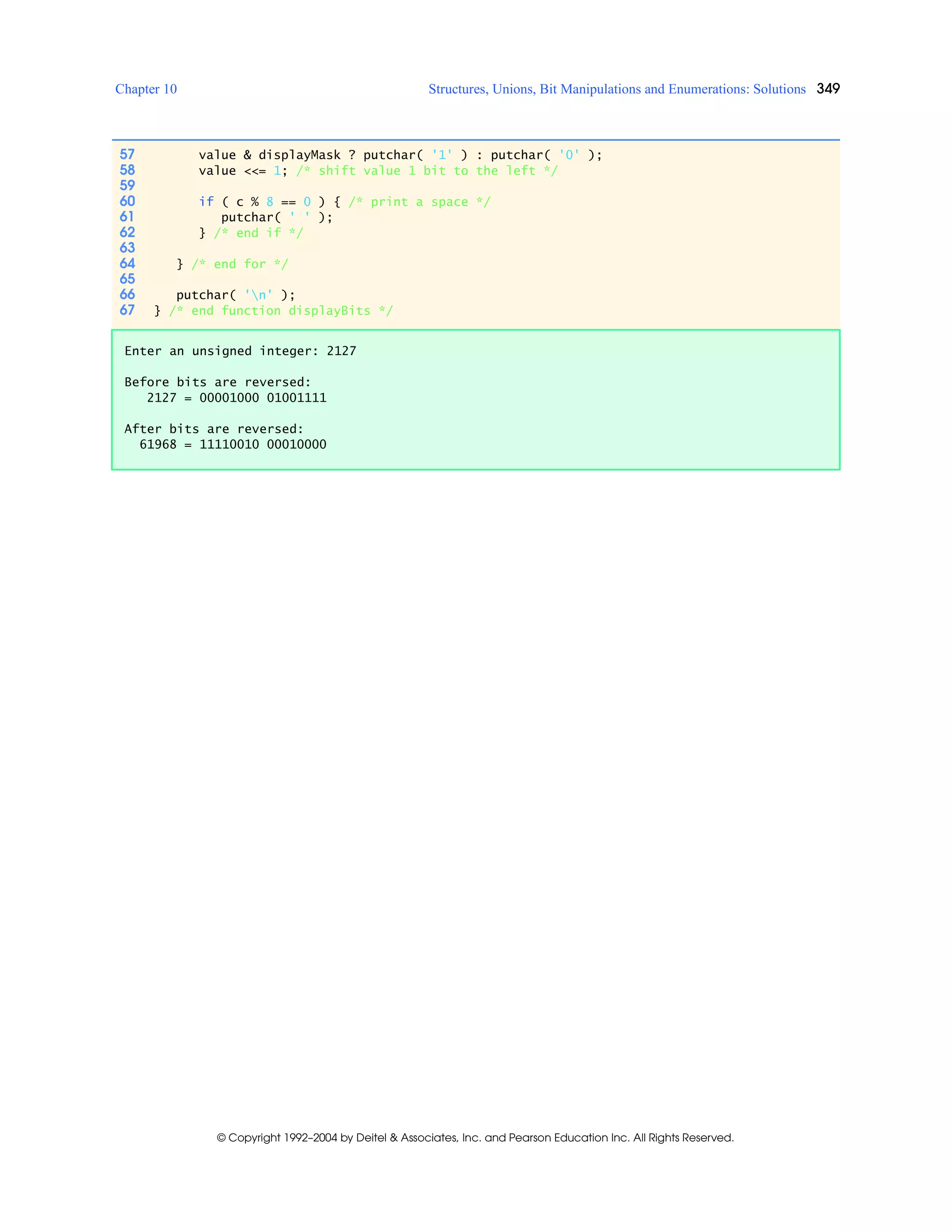
Task: Click the 'end for' comment
Action: (x=240, y=264)
